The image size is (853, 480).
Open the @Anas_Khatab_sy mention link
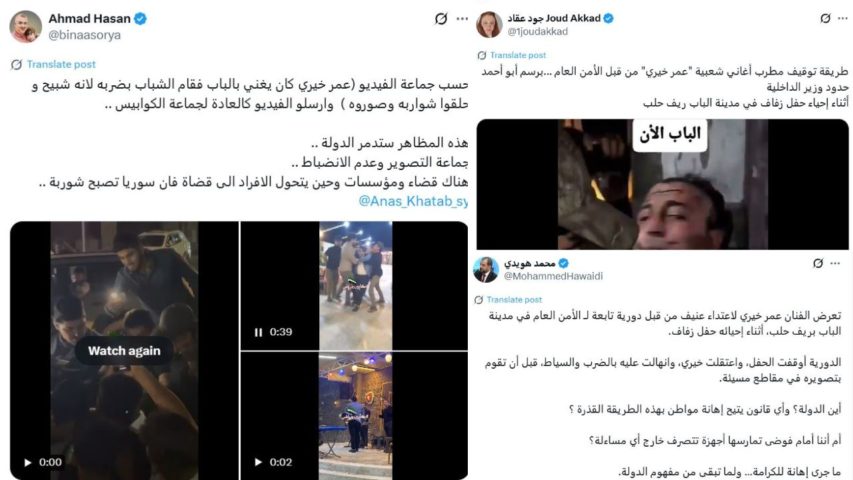click(x=413, y=201)
